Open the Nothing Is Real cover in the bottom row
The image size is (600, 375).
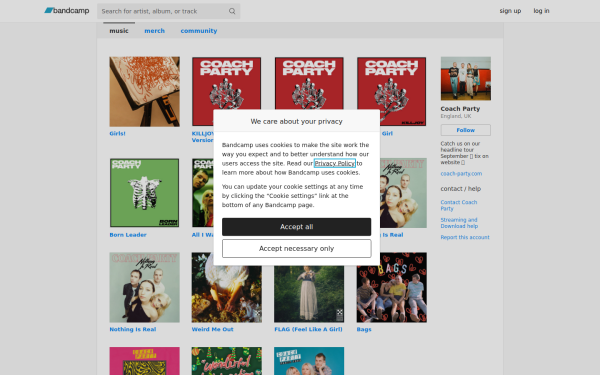(x=145, y=287)
